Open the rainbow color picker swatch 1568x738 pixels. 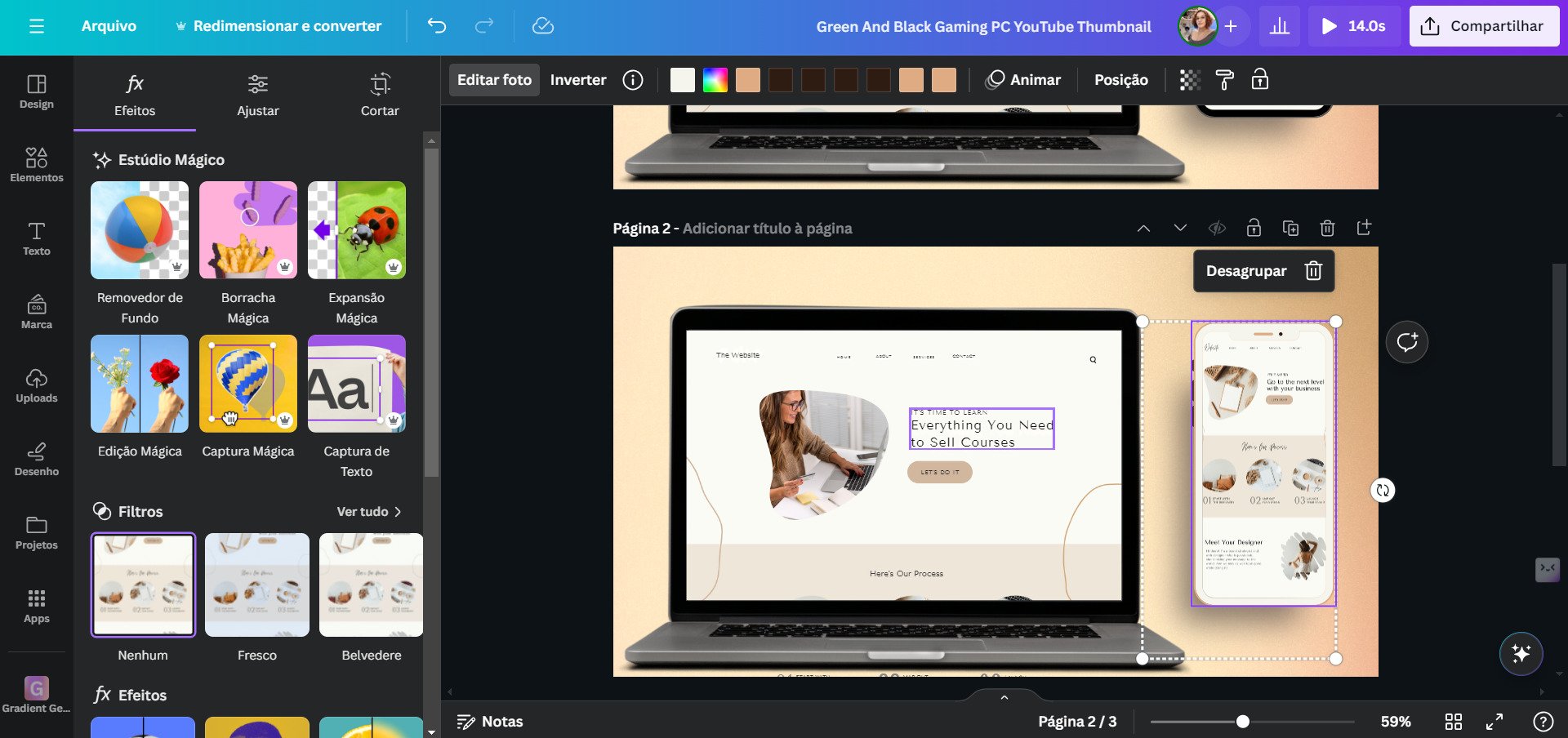(715, 80)
